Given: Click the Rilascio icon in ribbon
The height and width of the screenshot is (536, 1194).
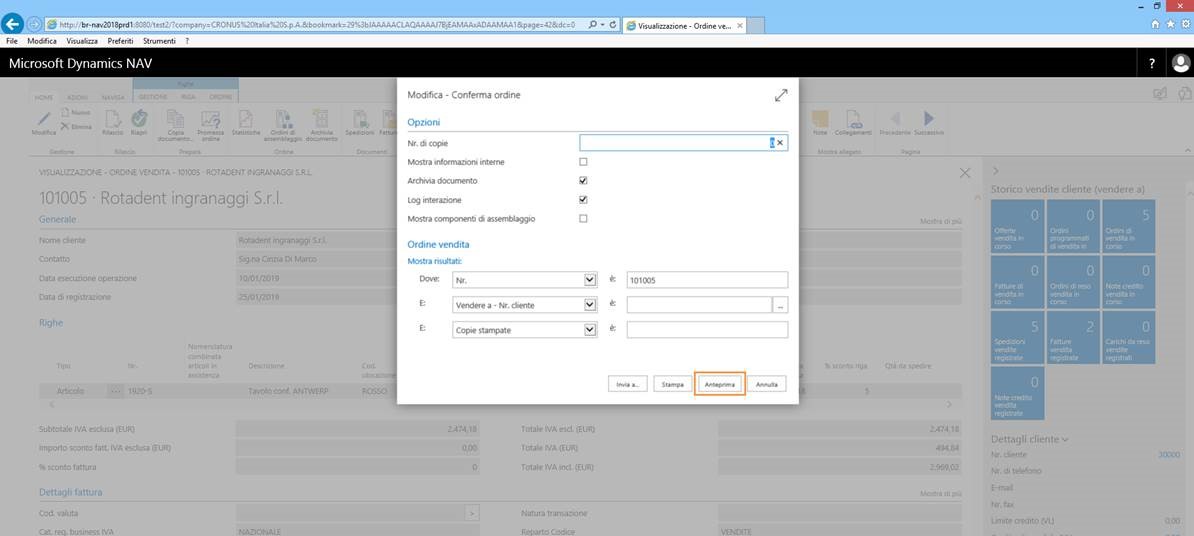Looking at the screenshot, I should pos(113,119).
